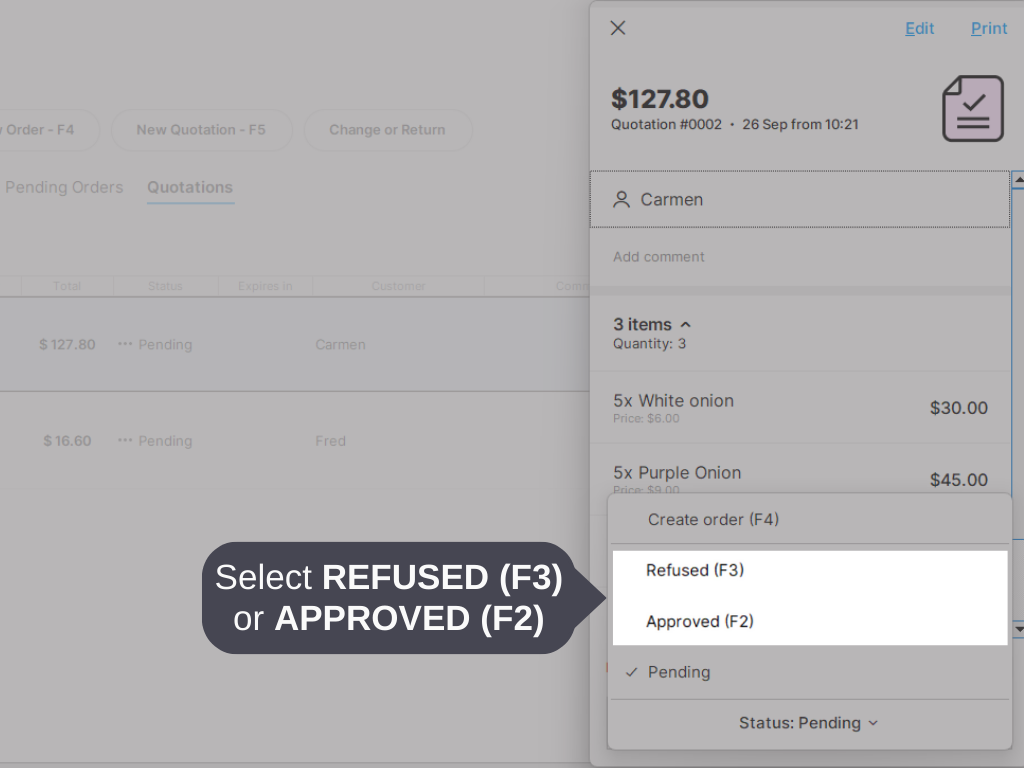Open the options dots on the $127.80 quotation row
Screen dimensions: 1024x768
click(x=125, y=344)
